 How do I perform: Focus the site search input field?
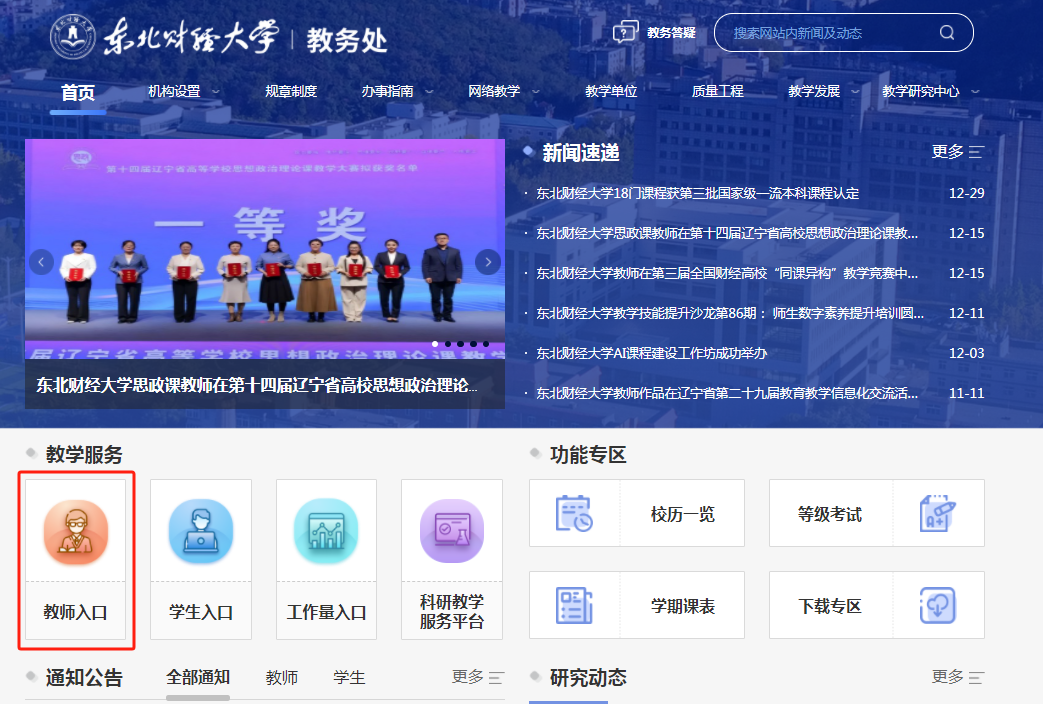(831, 33)
